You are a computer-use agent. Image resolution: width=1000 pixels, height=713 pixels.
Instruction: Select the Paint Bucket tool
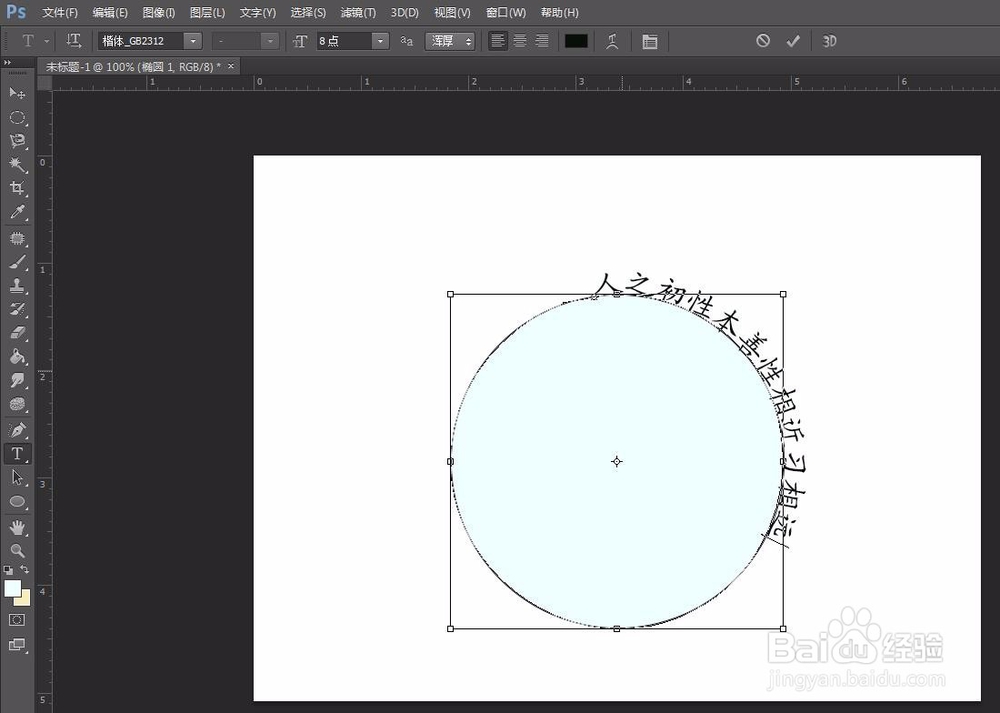coord(17,356)
